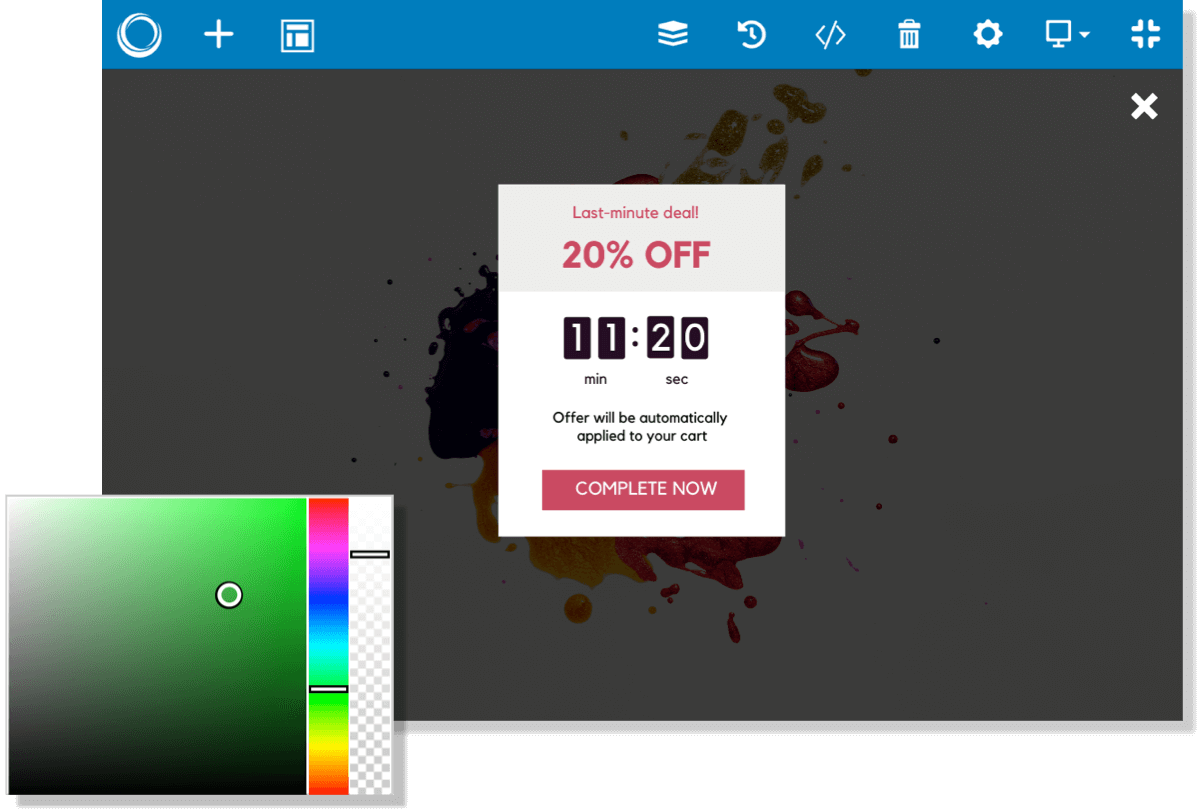Click the countdown minutes digits
Screen dimensions: 1200x810
(595, 338)
